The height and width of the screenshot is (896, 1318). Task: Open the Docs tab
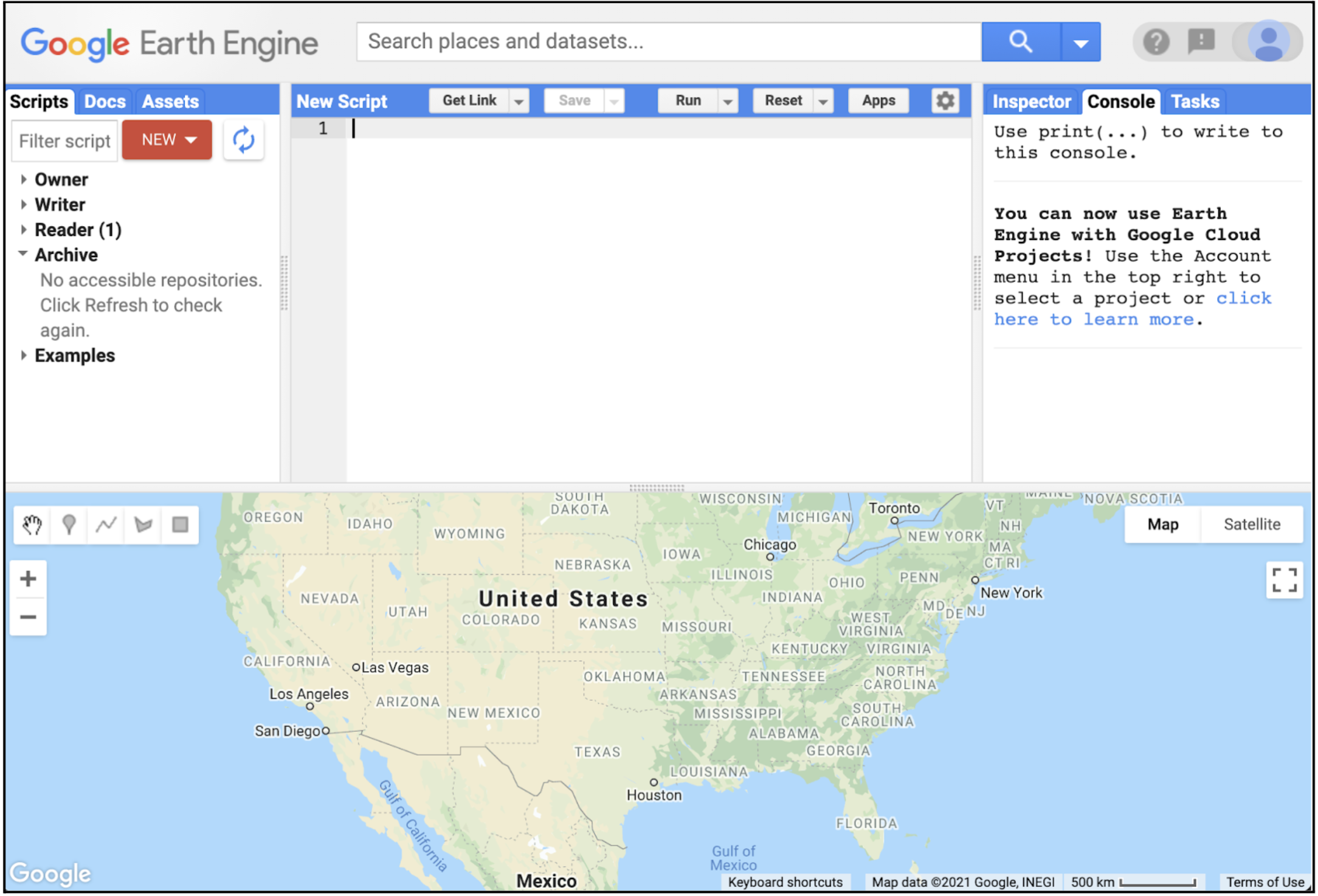pyautogui.click(x=104, y=101)
